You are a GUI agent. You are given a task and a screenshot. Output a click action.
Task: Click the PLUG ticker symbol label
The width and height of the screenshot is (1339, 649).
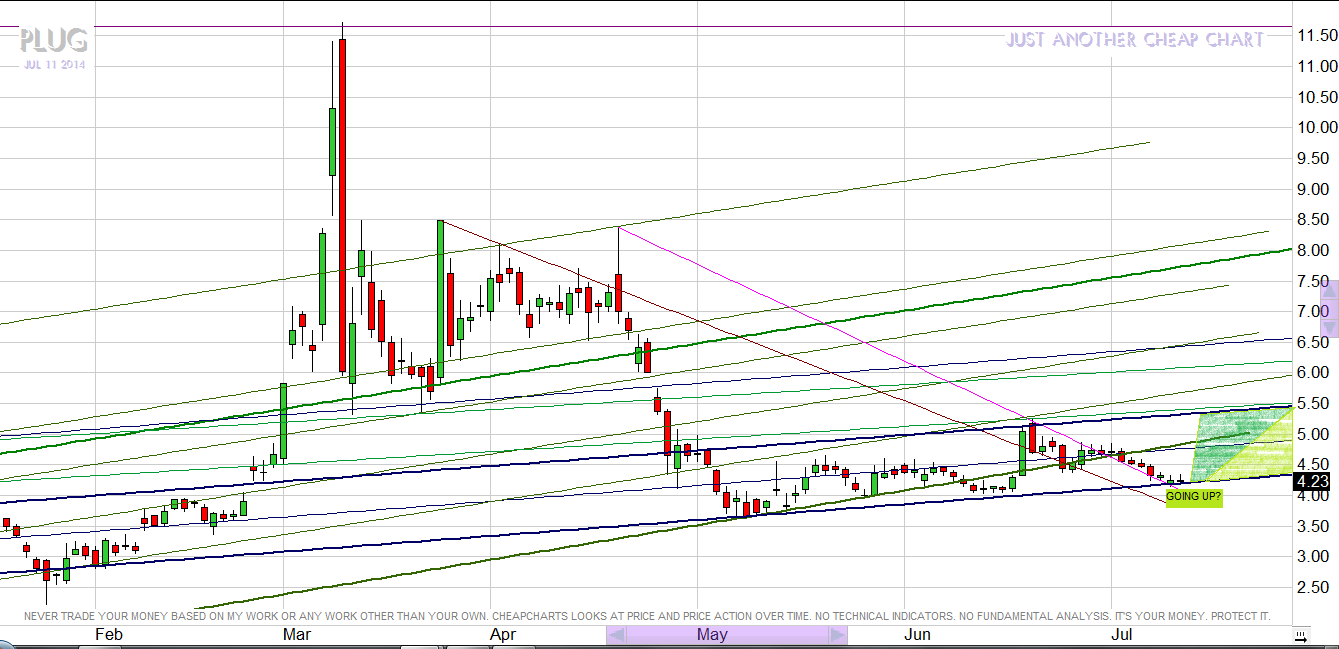pyautogui.click(x=54, y=41)
